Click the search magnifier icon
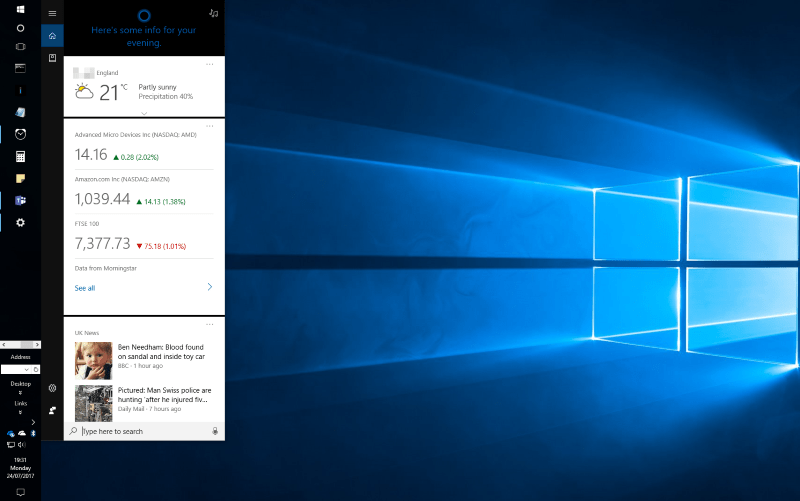Viewport: 800px width, 501px height. (73, 431)
